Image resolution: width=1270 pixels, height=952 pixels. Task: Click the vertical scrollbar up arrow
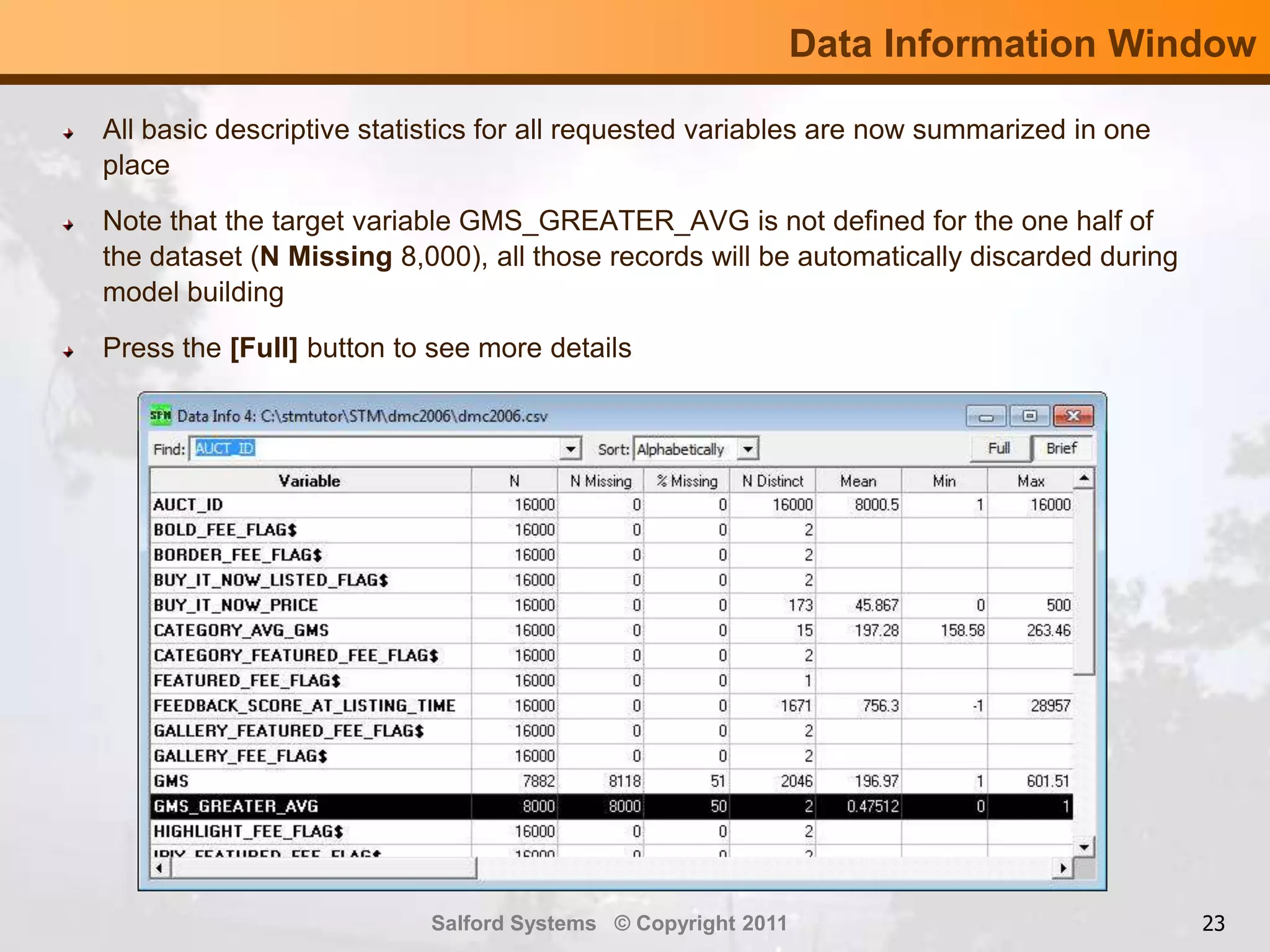(x=1084, y=478)
